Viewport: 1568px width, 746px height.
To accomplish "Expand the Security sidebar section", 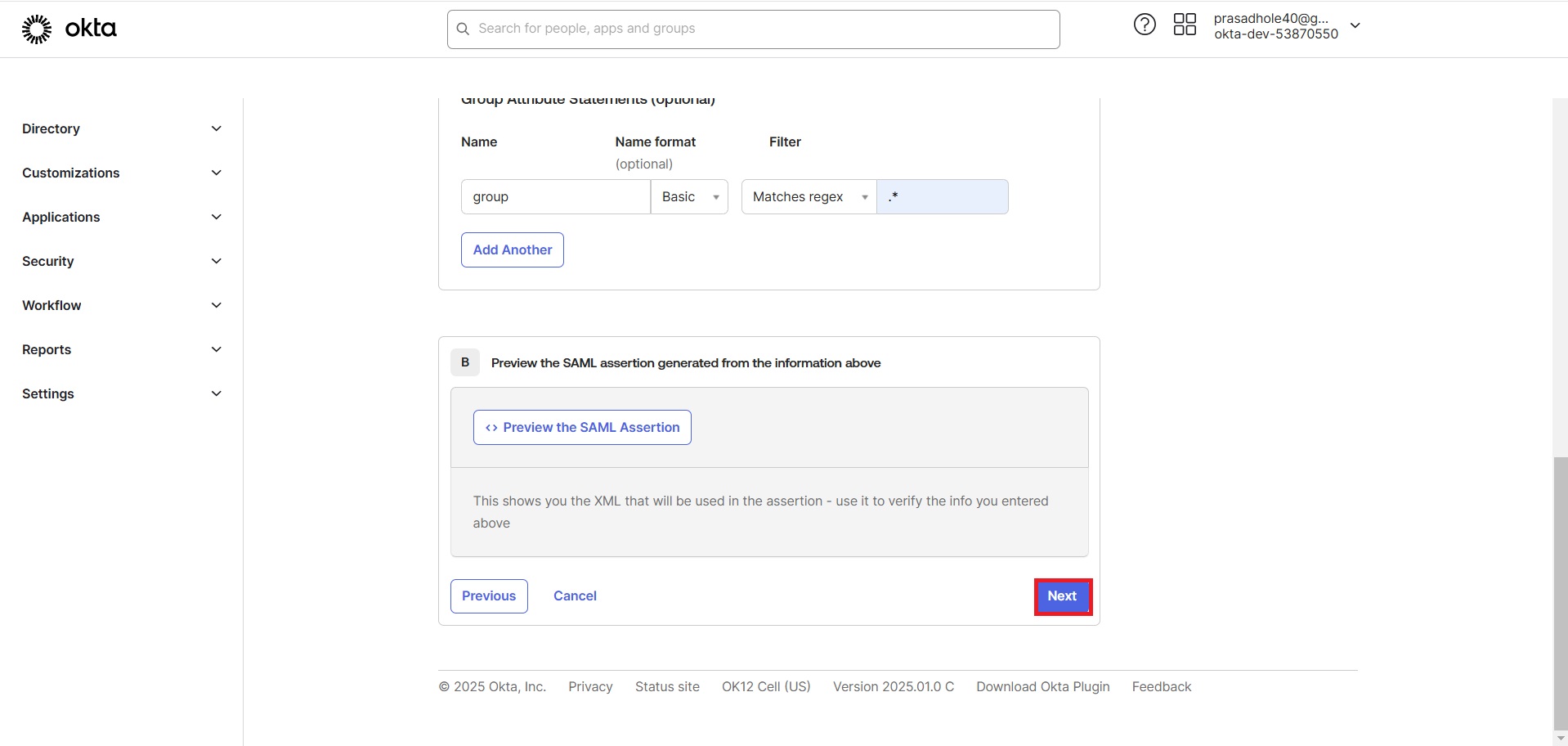I will tap(119, 261).
